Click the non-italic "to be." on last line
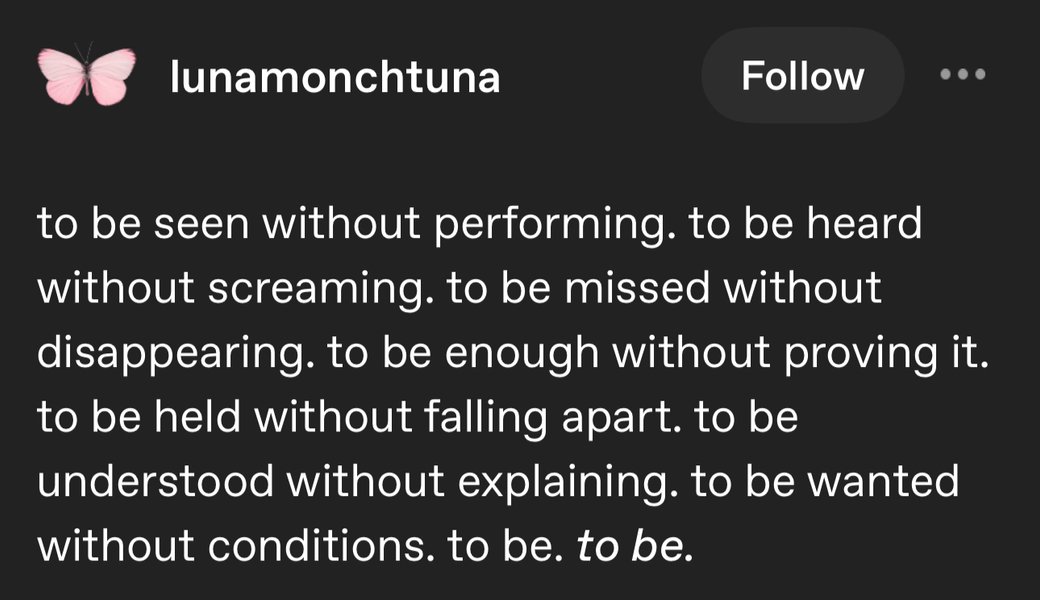 (501, 546)
